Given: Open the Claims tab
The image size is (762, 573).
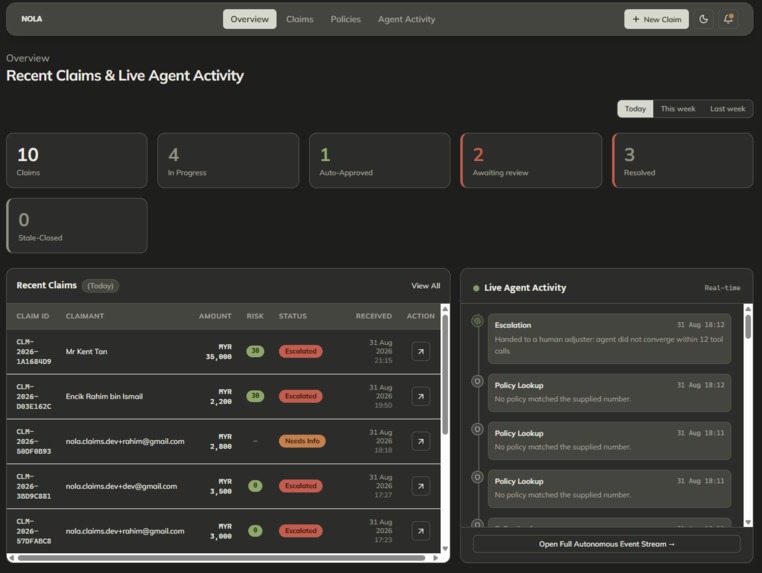Looking at the screenshot, I should [x=299, y=19].
